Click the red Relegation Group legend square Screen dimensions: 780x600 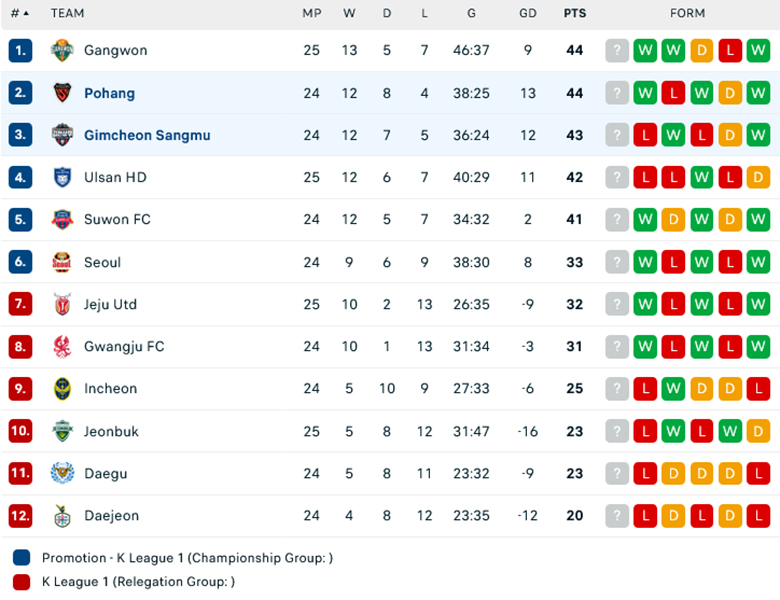tap(22, 581)
